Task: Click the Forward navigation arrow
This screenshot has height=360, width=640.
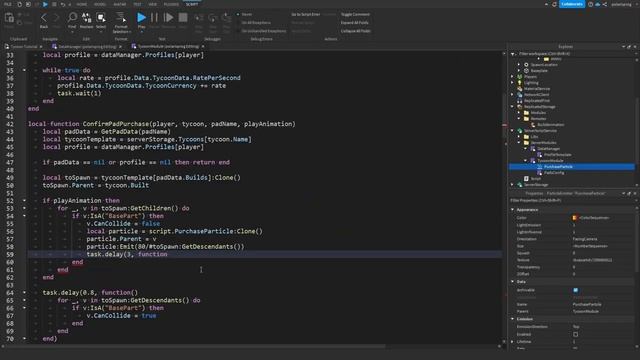Action: [56, 18]
